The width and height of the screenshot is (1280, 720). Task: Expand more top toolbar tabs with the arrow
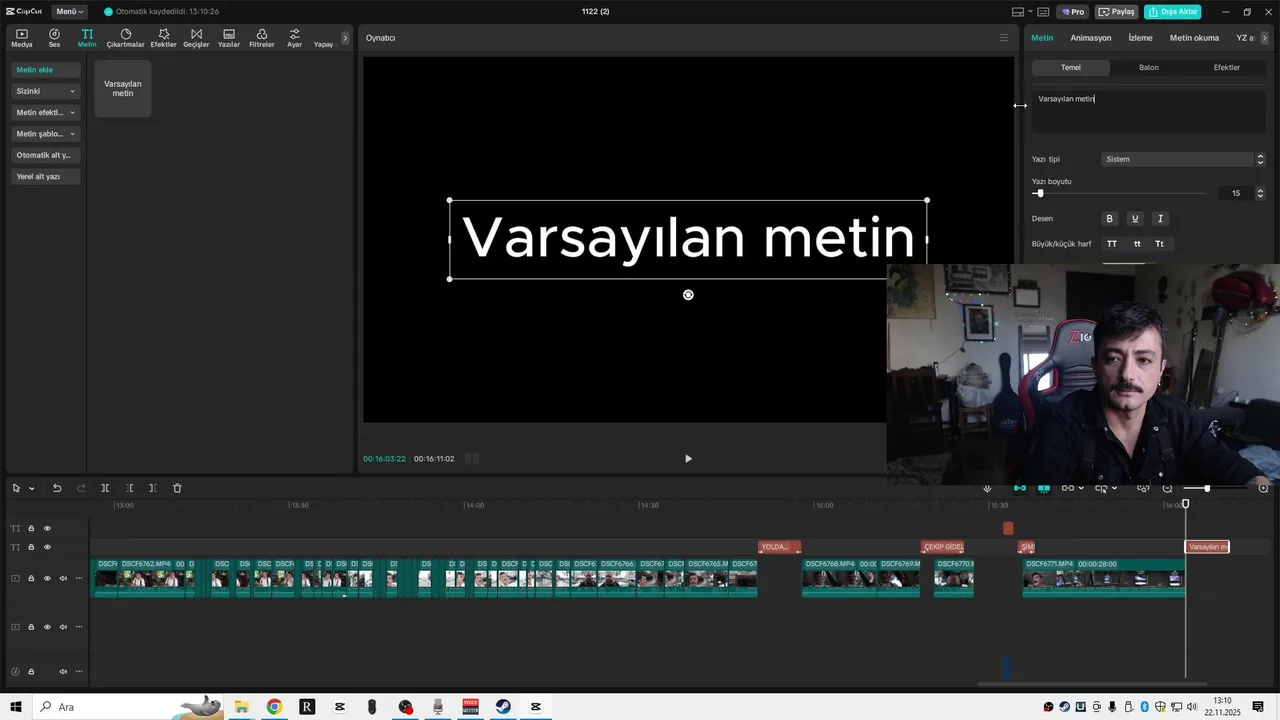345,38
